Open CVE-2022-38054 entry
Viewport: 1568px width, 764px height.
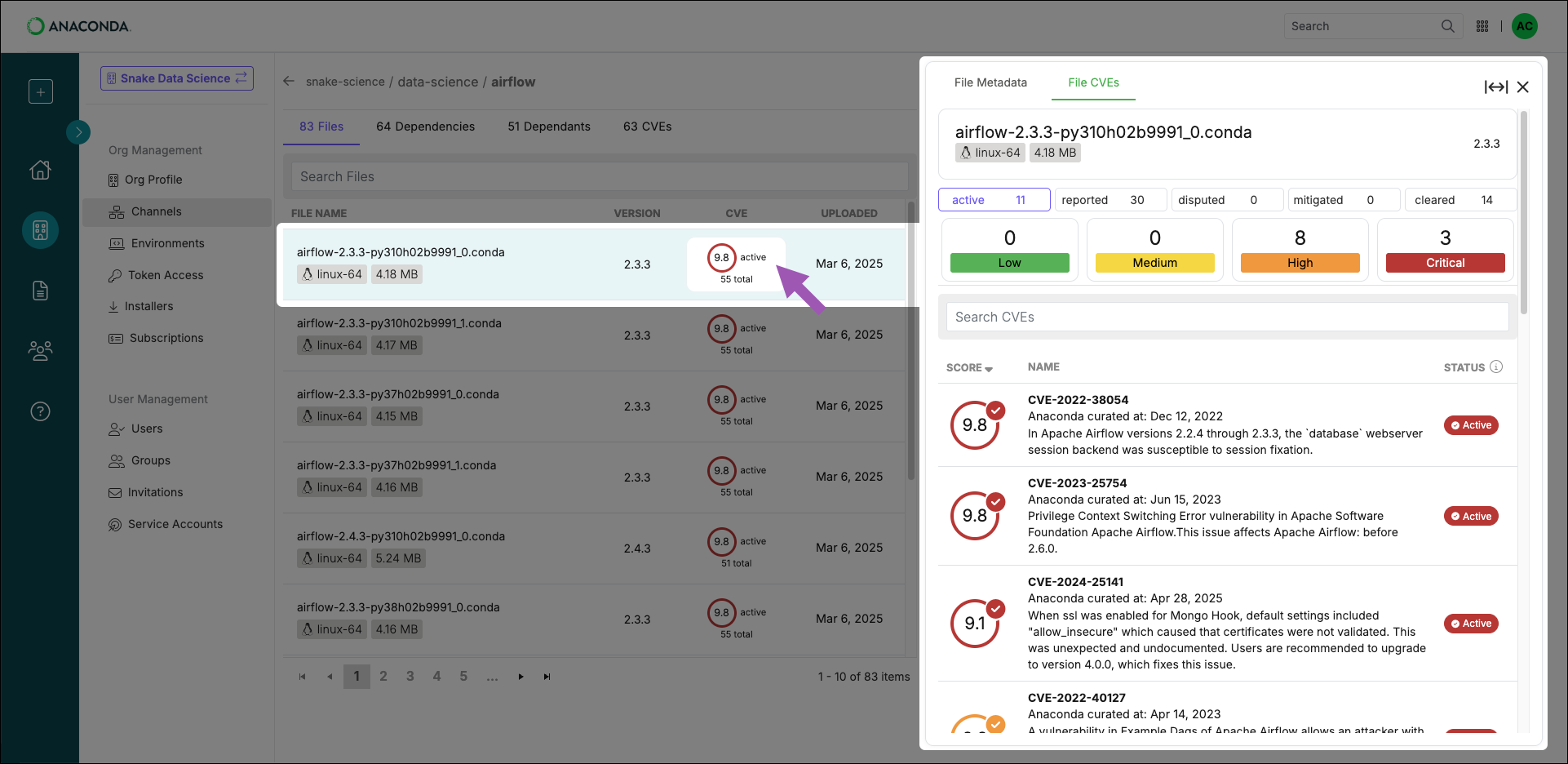pyautogui.click(x=1227, y=425)
